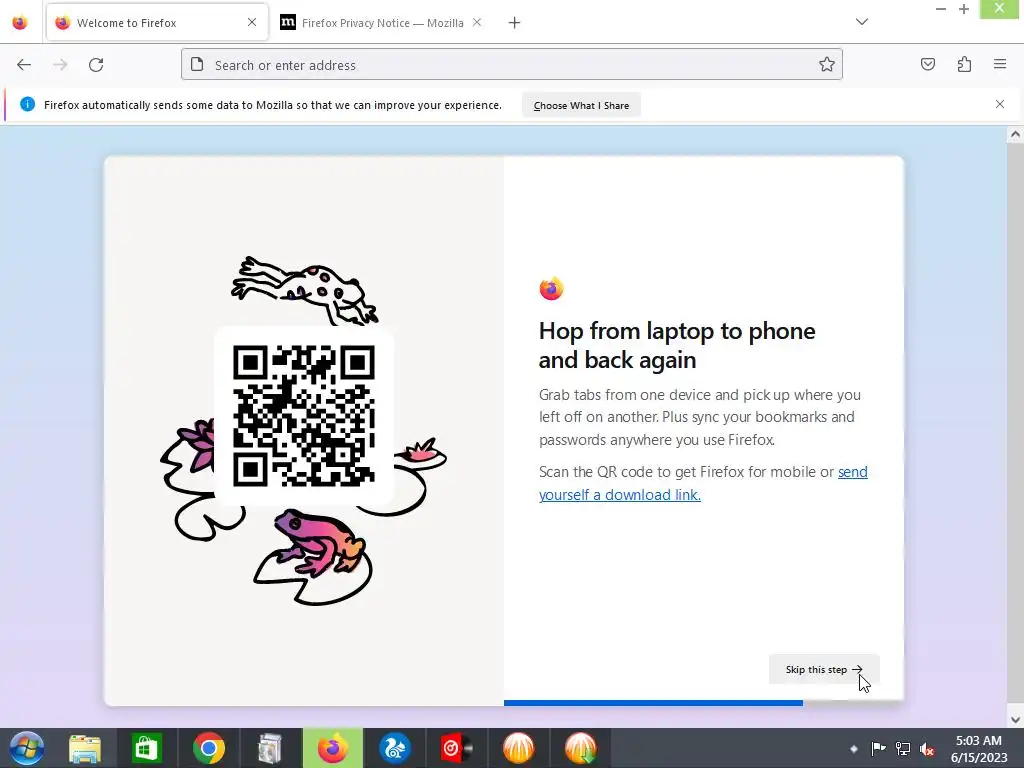Open the orange sphere with green arrow icon
The height and width of the screenshot is (768, 1024).
(580, 748)
